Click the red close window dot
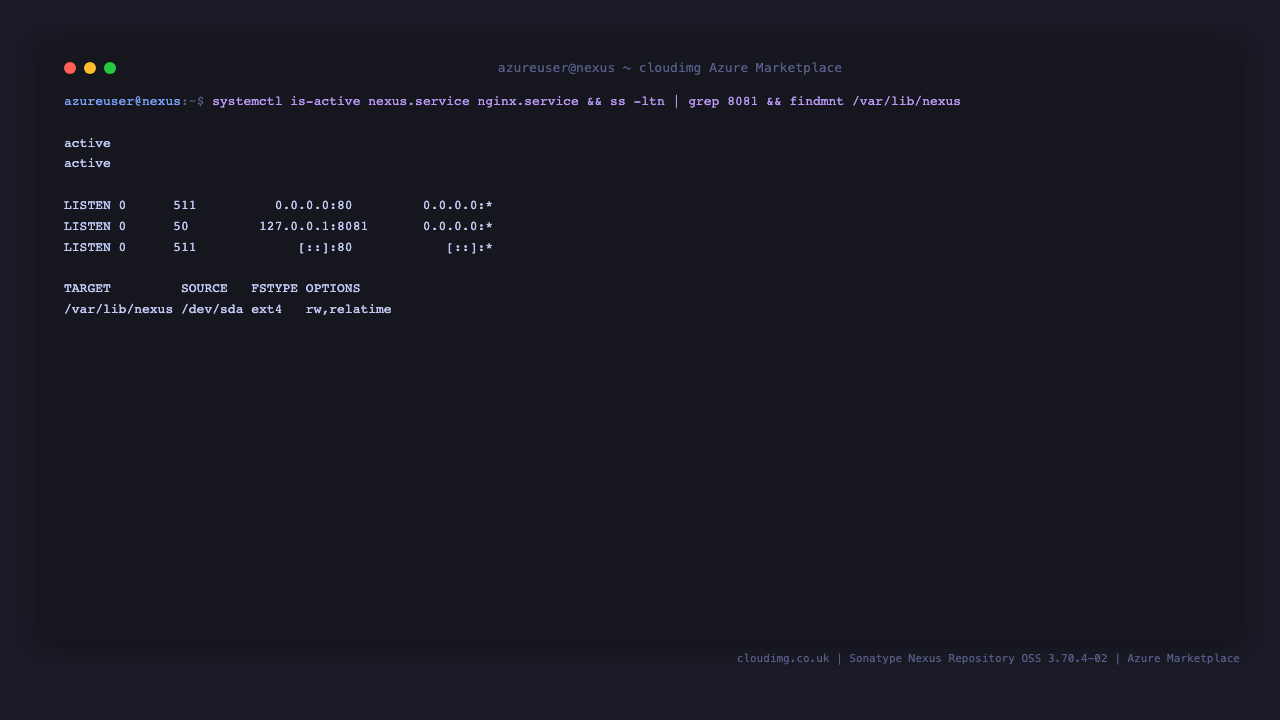 pos(70,68)
